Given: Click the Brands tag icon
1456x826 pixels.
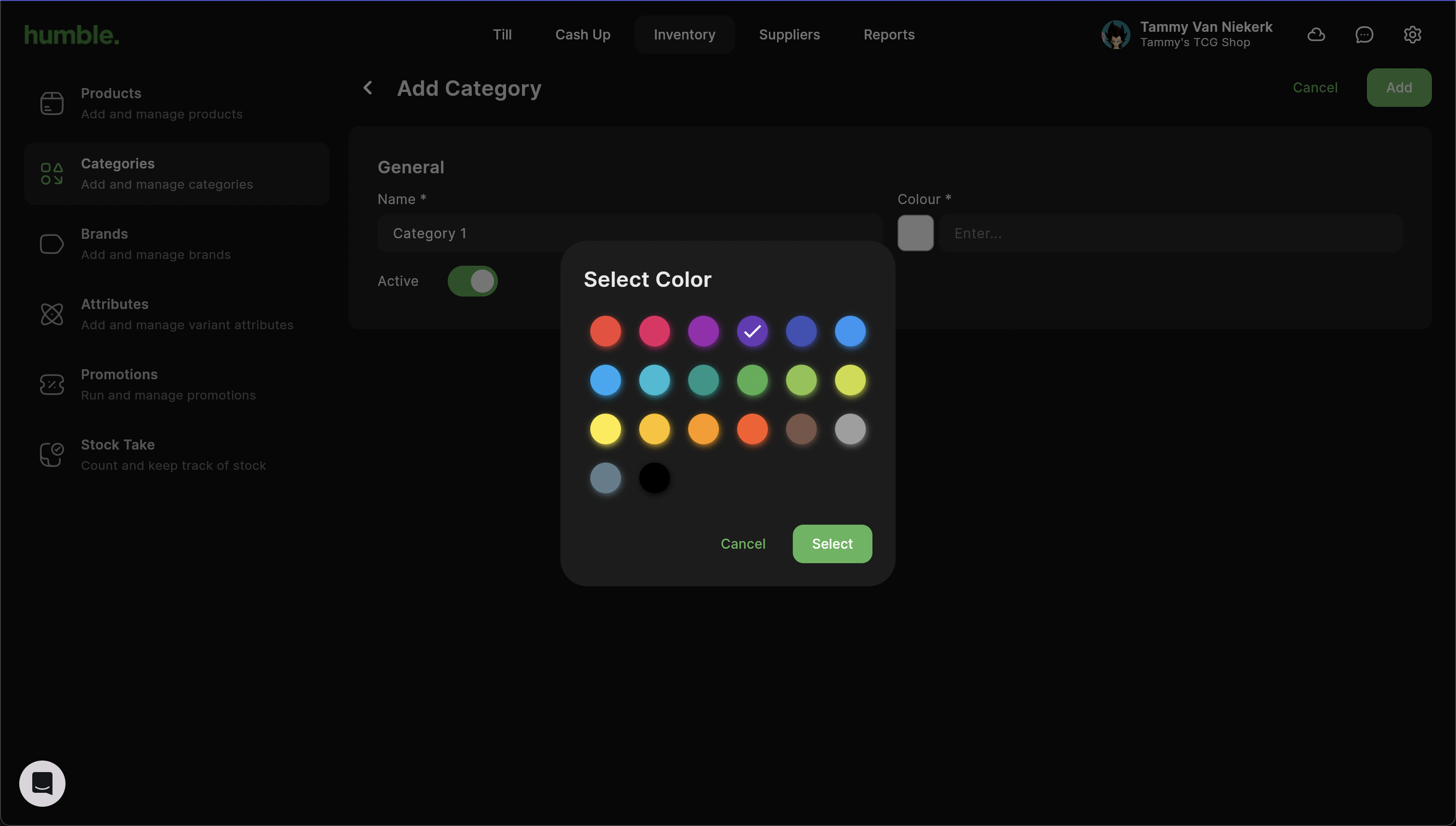Looking at the screenshot, I should point(52,244).
